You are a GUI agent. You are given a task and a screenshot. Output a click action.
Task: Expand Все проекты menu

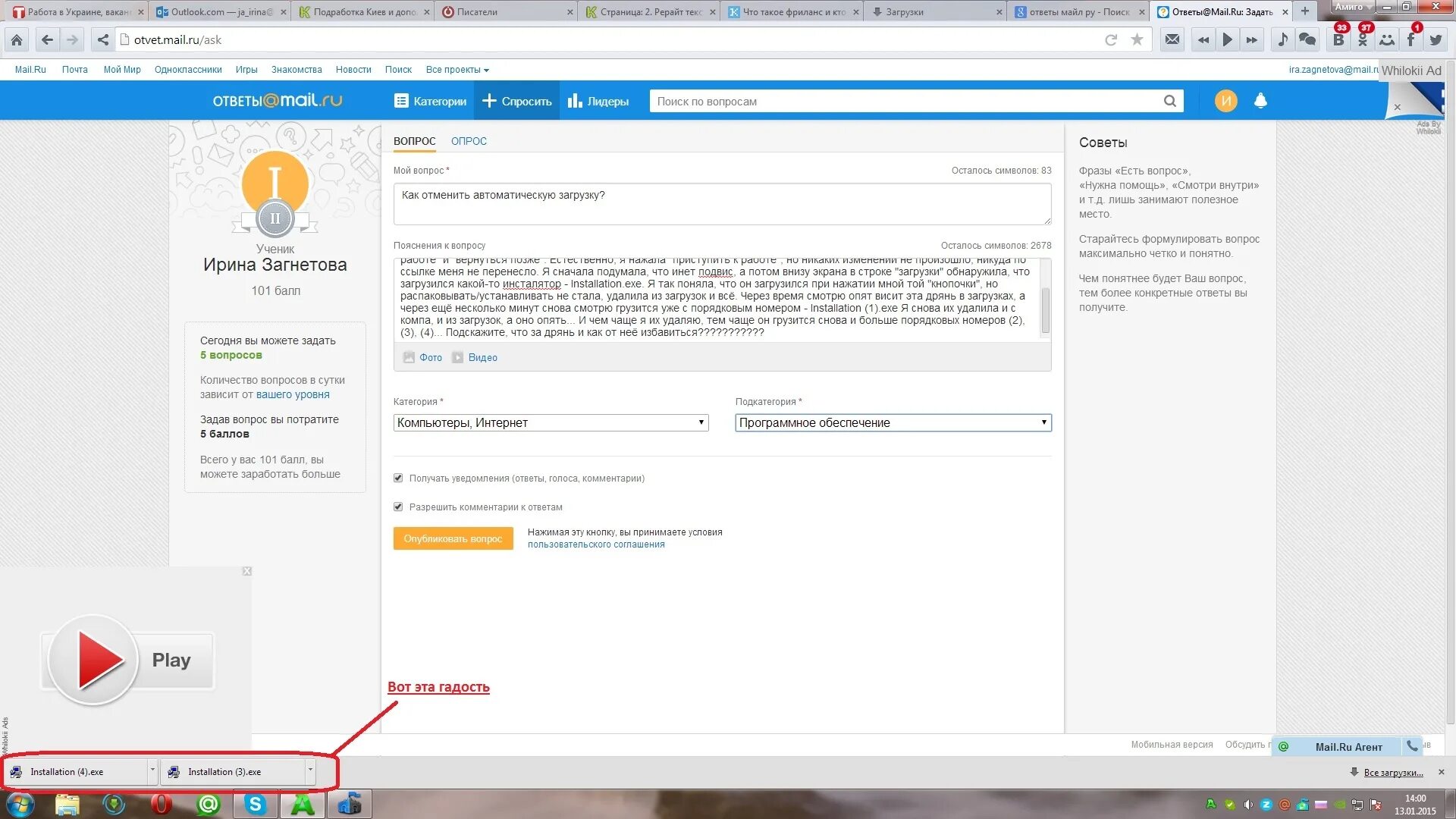(457, 70)
